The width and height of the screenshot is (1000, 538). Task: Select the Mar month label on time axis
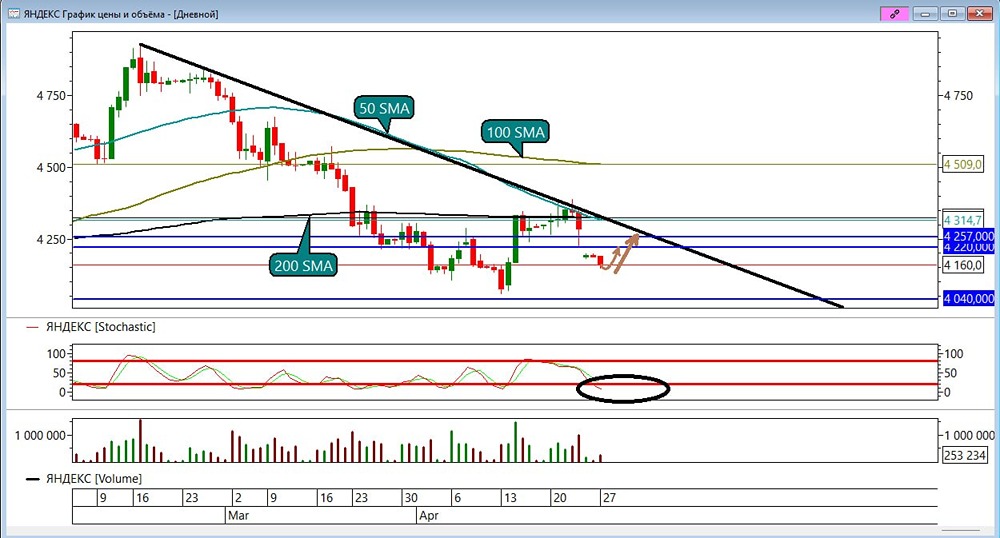pyautogui.click(x=239, y=515)
